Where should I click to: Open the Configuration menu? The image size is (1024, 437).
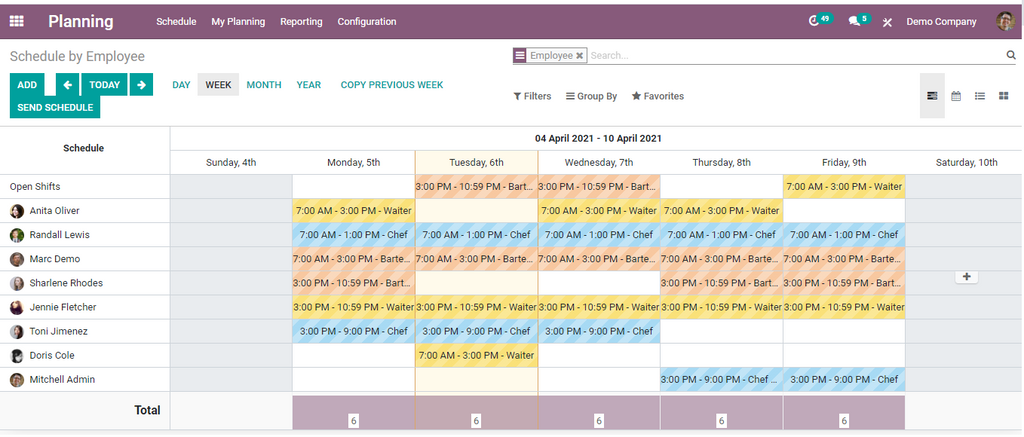(367, 21)
